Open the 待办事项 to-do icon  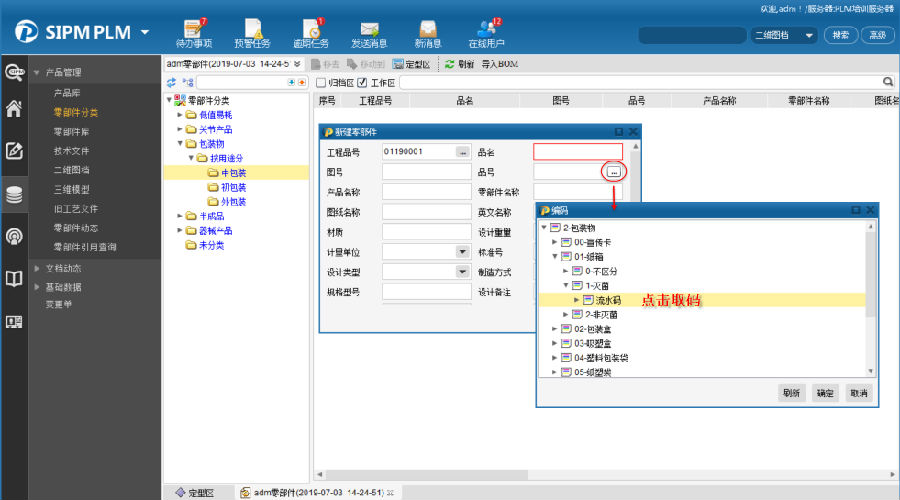[192, 32]
